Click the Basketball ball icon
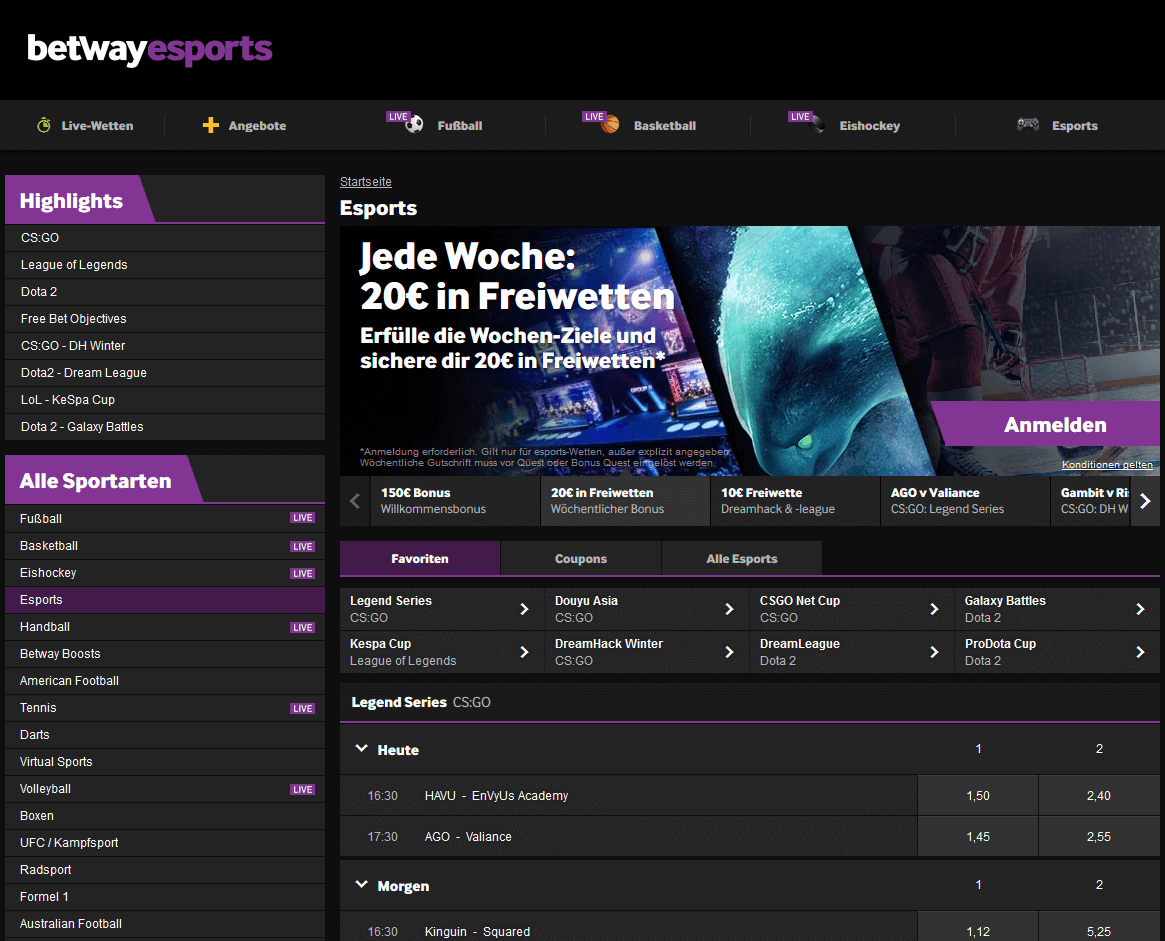Viewport: 1165px width, 941px height. click(x=610, y=124)
